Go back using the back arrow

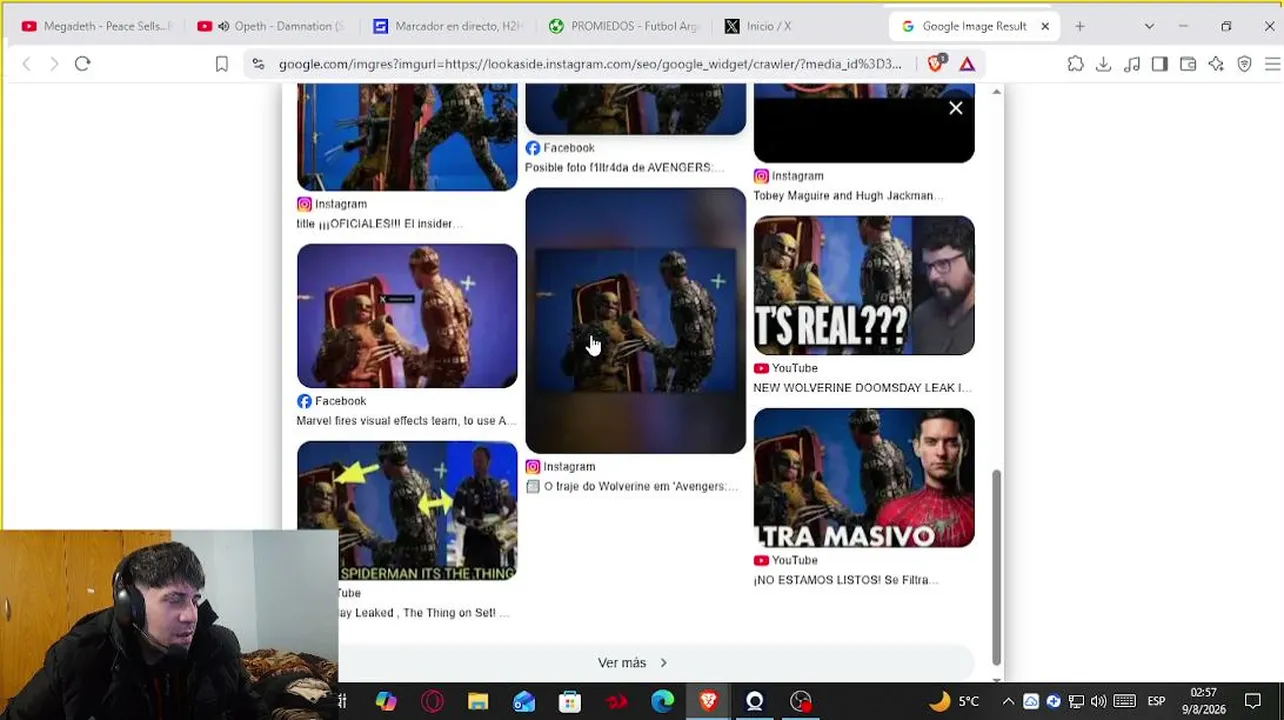(27, 64)
